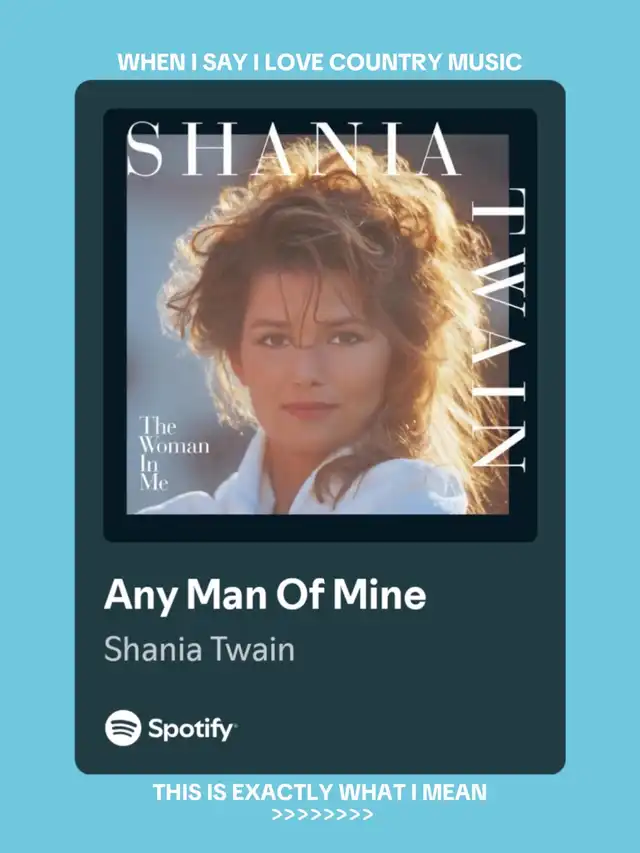The width and height of the screenshot is (640, 853).
Task: Click the last chevron in the arrow row
Action: point(368,815)
